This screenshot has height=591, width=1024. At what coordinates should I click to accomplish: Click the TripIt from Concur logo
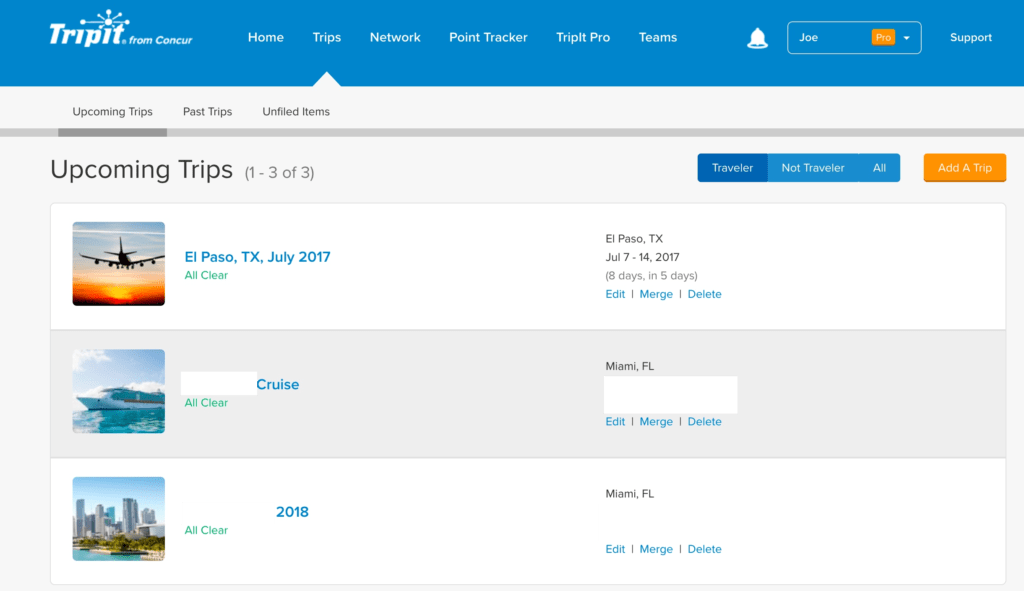121,29
